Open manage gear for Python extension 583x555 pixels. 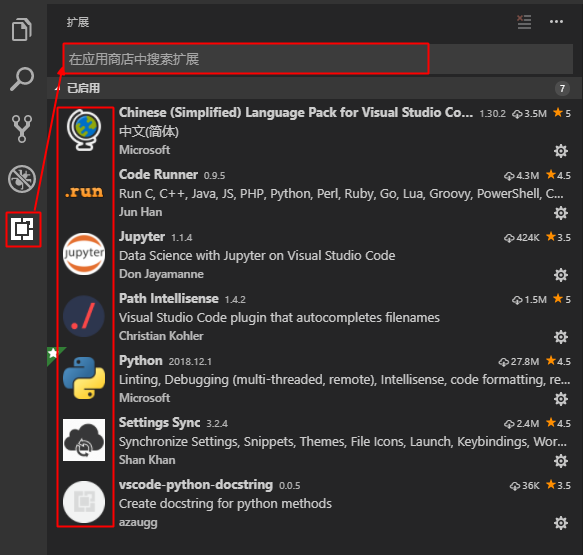pos(561,399)
